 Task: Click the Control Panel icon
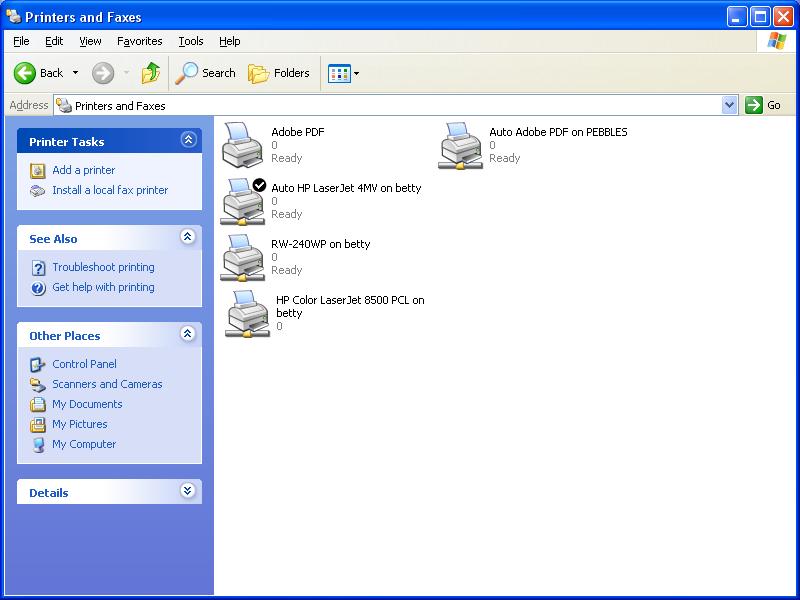tap(38, 364)
